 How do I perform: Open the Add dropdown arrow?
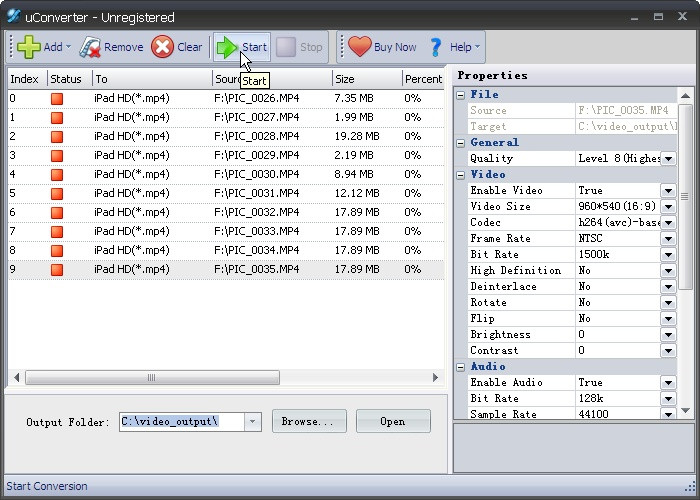[x=68, y=46]
